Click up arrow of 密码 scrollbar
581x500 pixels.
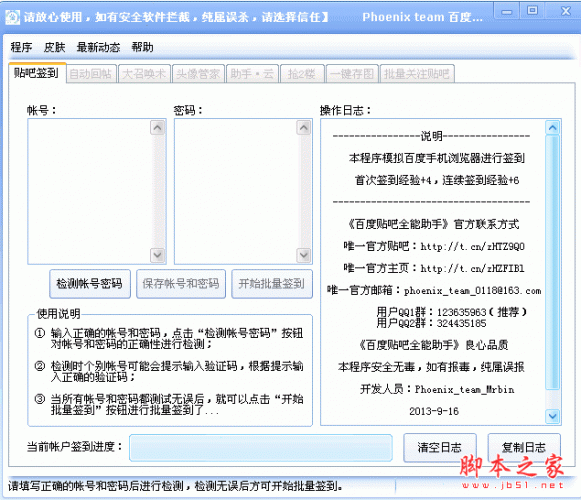(304, 128)
